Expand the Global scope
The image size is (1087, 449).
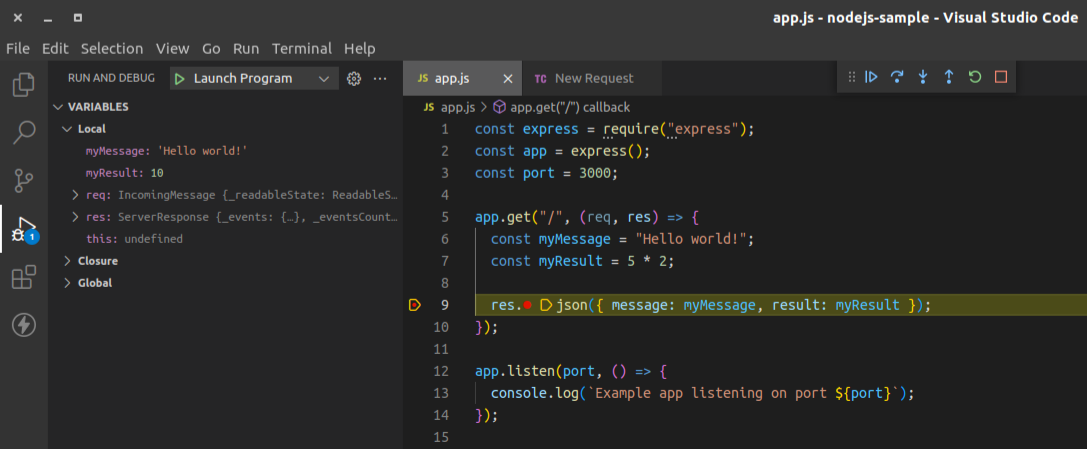pyautogui.click(x=67, y=283)
